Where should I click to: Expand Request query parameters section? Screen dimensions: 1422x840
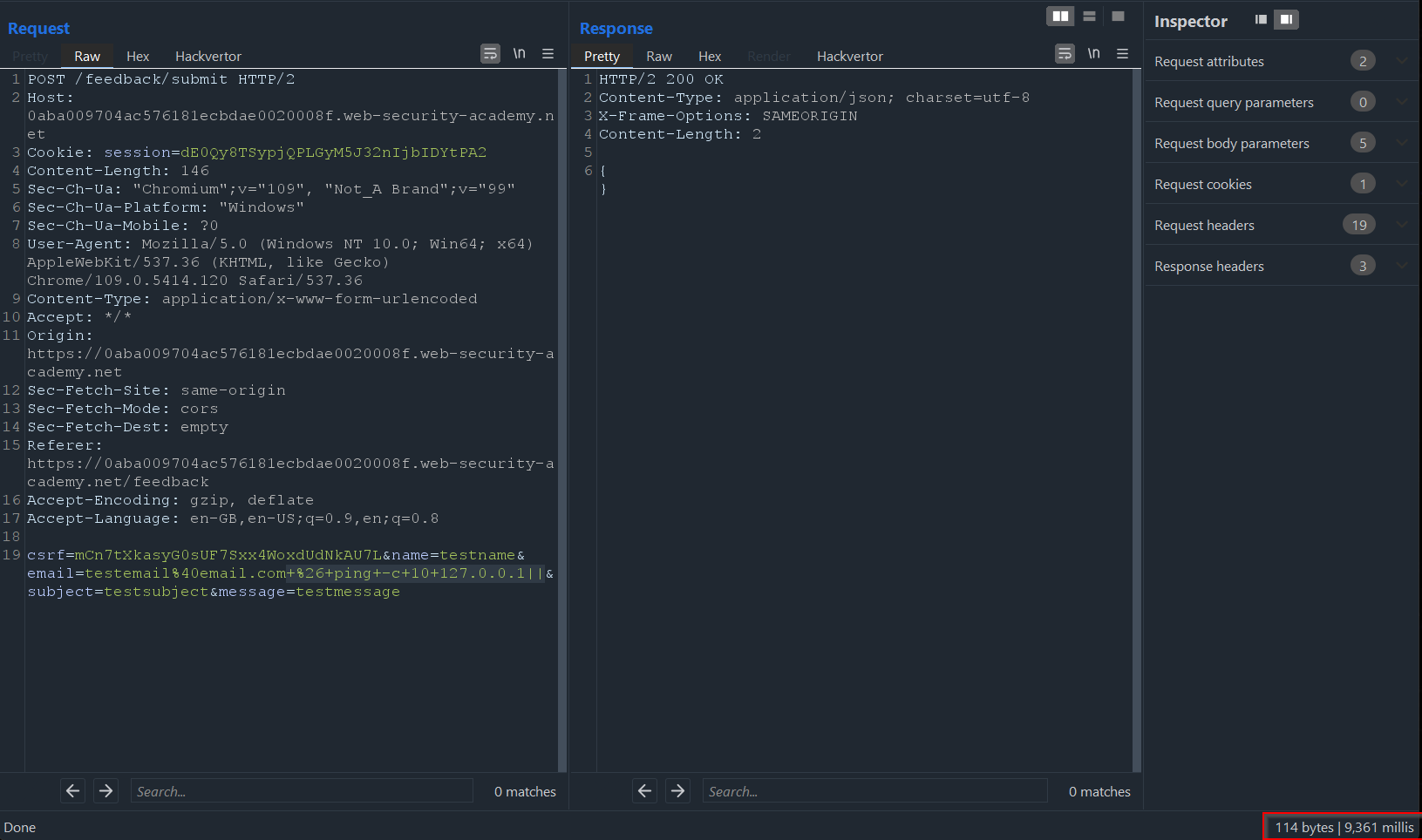tap(1401, 102)
